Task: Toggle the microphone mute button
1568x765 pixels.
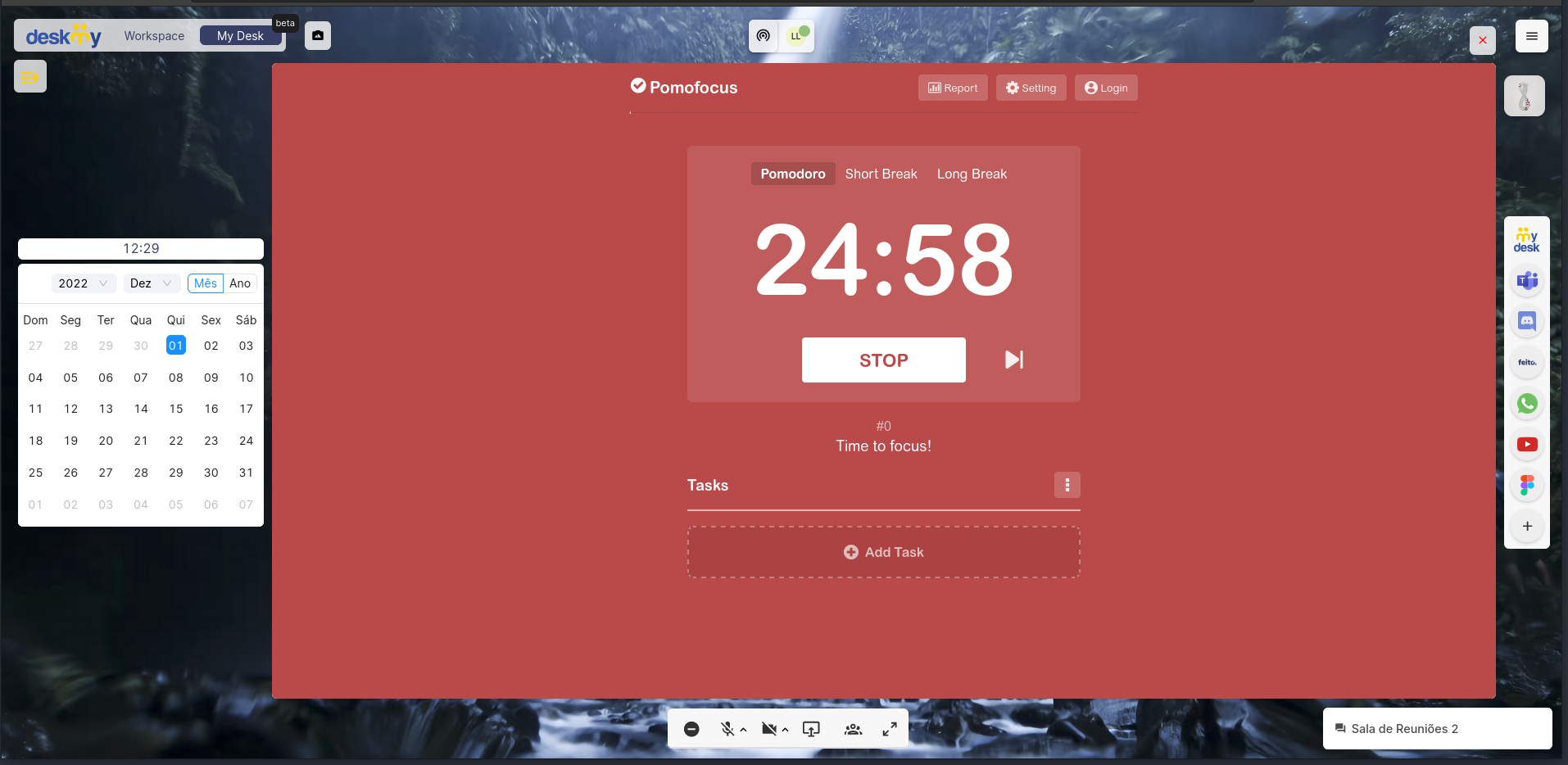Action: [x=727, y=729]
